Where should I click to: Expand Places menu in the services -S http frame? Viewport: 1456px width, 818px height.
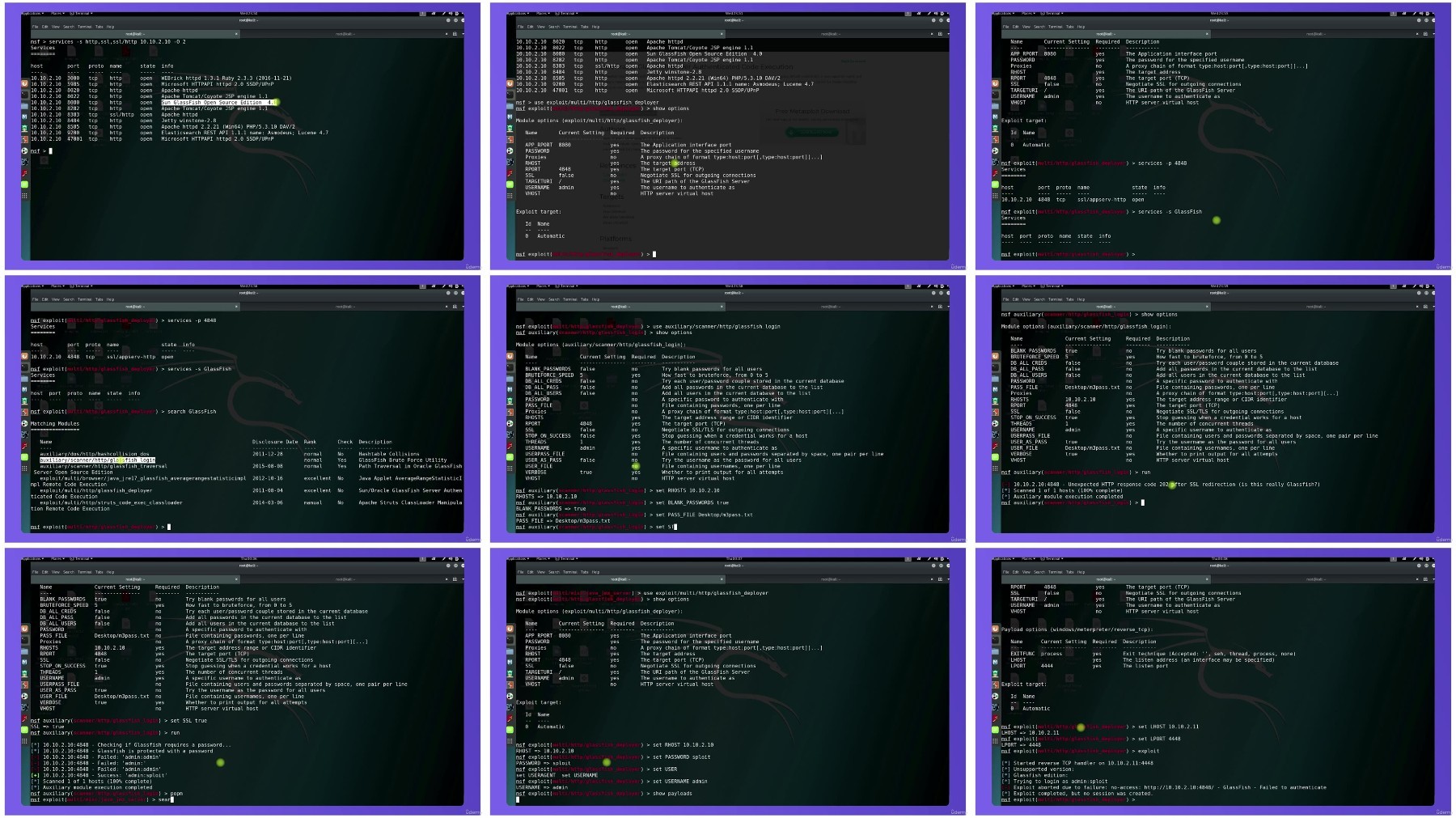[57, 14]
